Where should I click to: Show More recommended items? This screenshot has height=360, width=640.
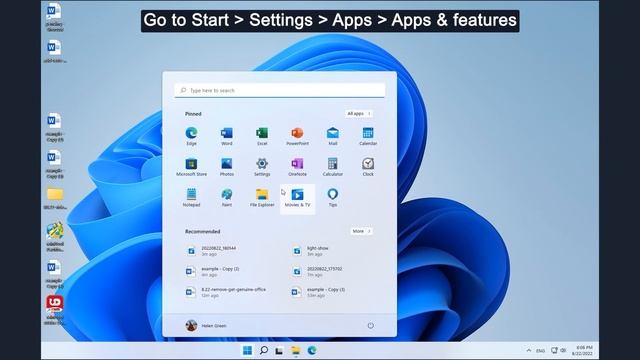click(x=361, y=231)
